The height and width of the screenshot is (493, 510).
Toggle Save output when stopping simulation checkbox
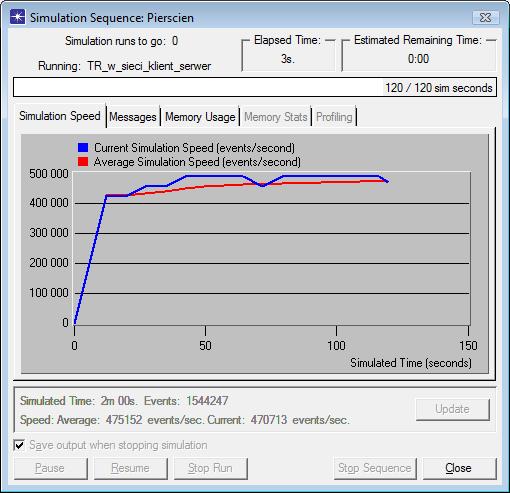pyautogui.click(x=19, y=445)
